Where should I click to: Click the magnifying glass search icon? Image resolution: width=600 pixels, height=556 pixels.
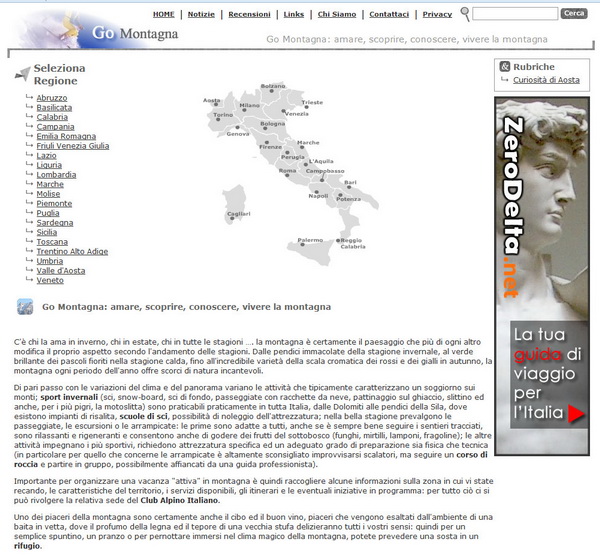pos(465,15)
